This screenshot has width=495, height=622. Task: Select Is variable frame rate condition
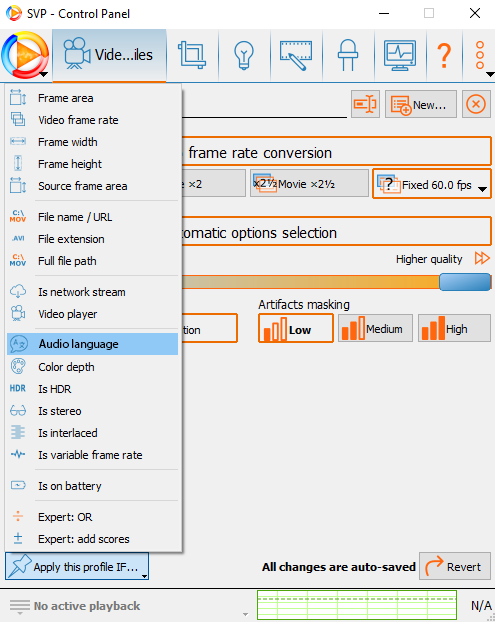point(92,455)
